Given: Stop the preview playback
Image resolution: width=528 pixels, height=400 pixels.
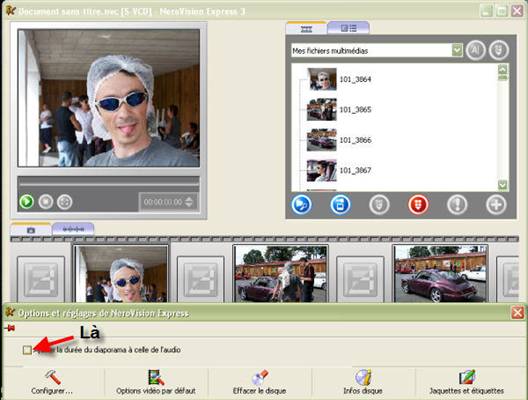Looking at the screenshot, I should point(45,202).
